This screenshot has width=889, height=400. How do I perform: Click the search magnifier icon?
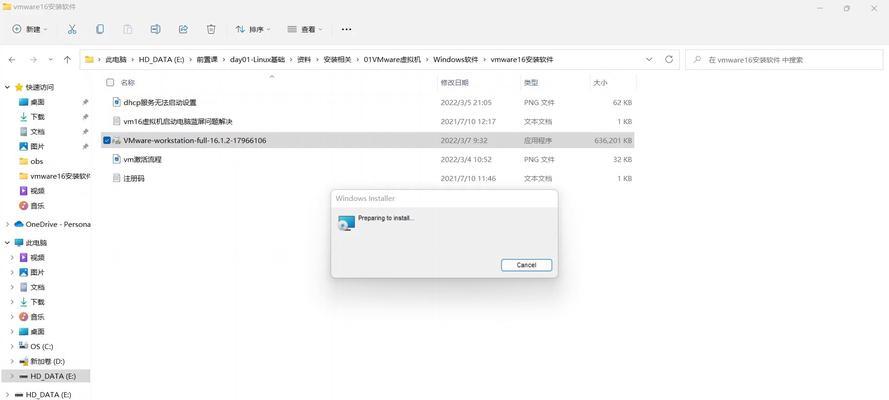(x=697, y=59)
